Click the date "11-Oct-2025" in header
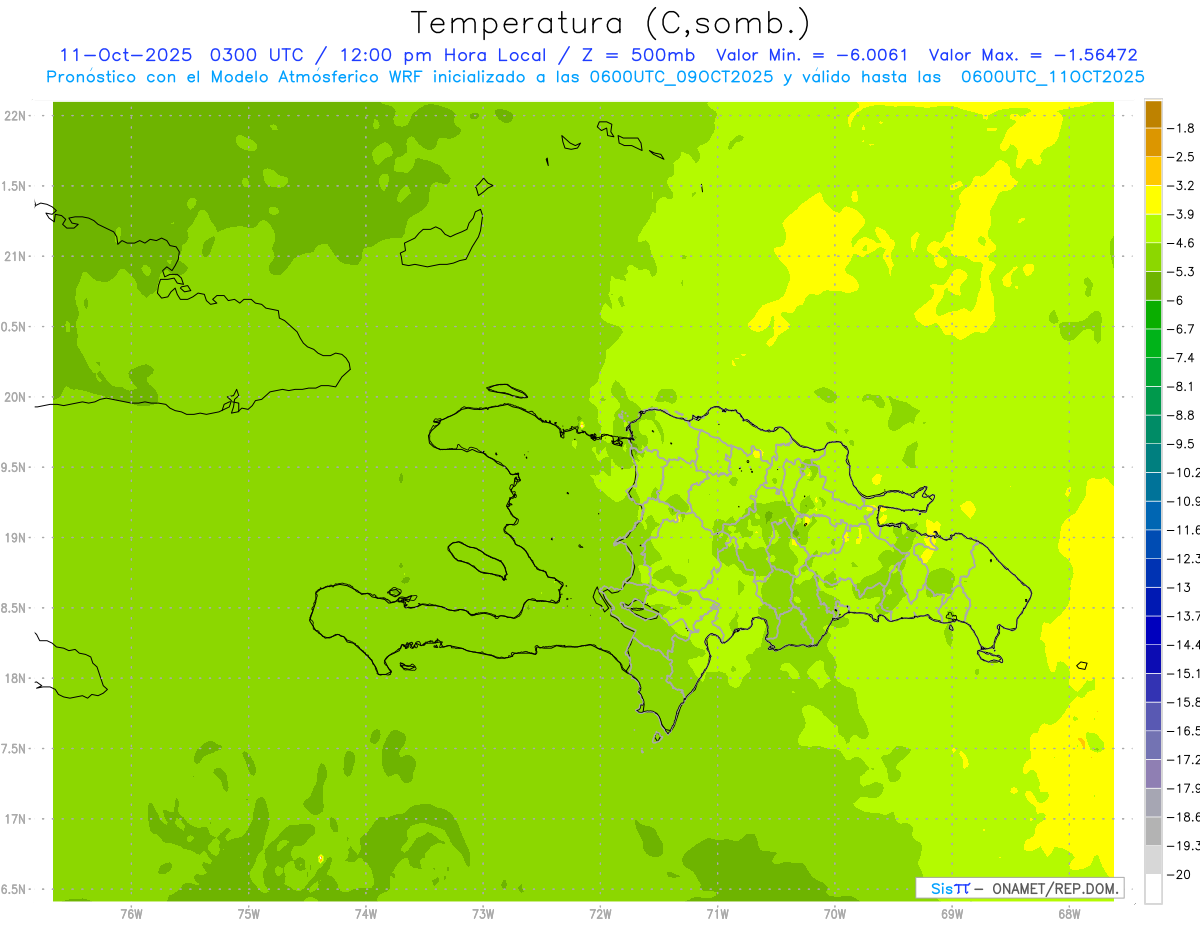 (x=124, y=55)
